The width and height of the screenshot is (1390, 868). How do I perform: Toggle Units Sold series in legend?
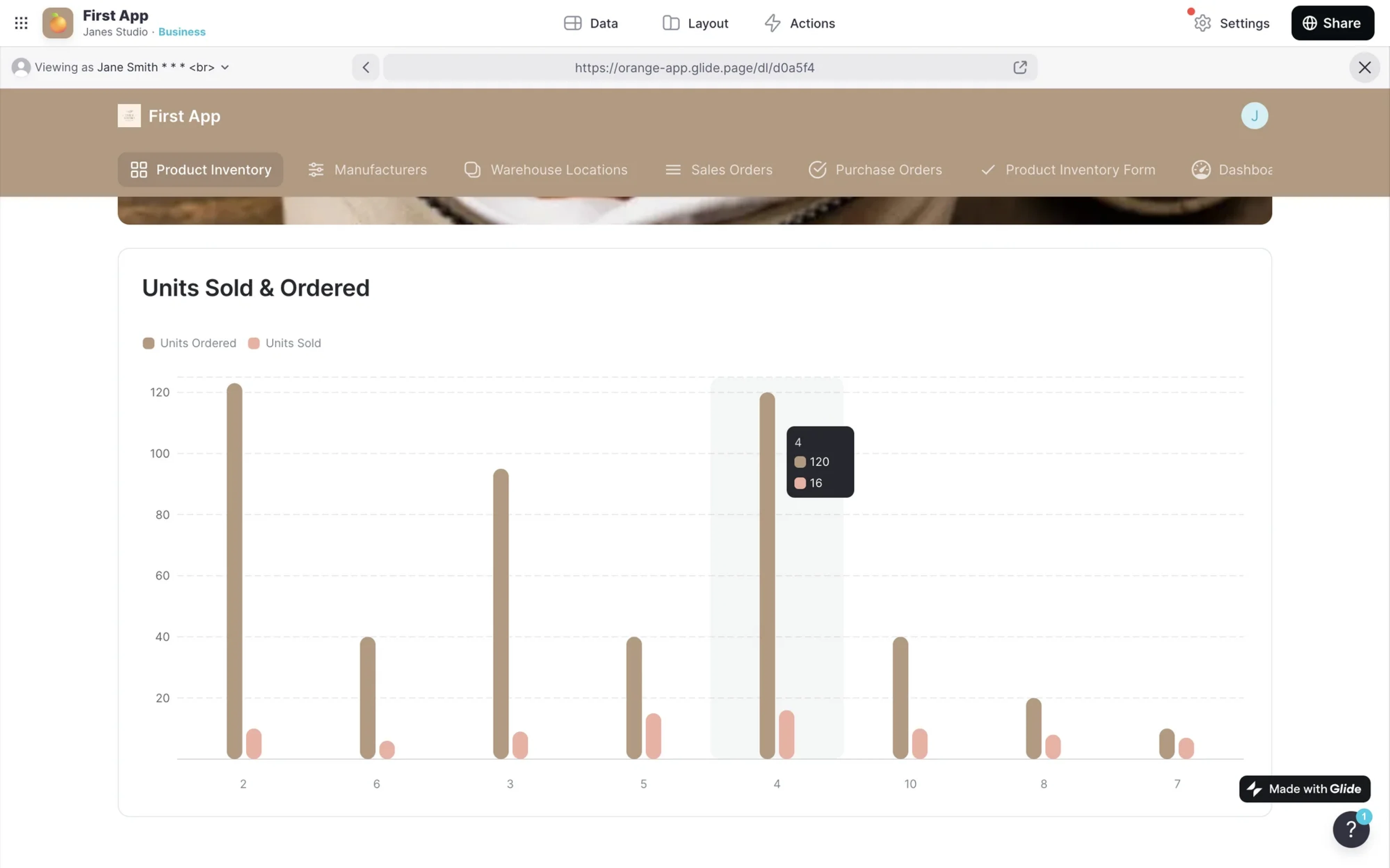pyautogui.click(x=285, y=343)
